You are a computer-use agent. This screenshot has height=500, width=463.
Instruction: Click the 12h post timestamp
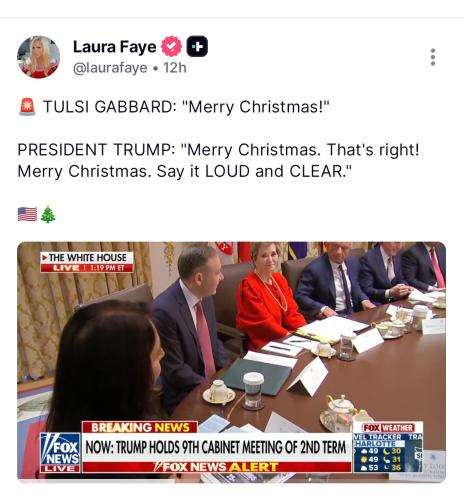pyautogui.click(x=175, y=68)
